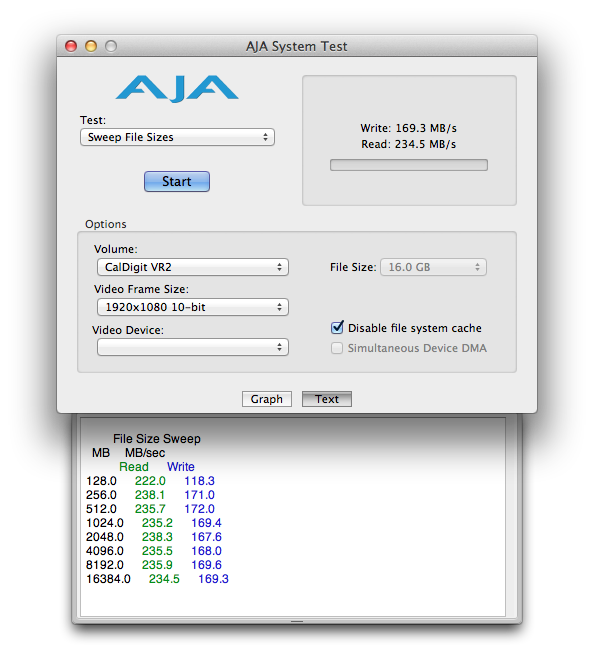Click the AJA System Test title
This screenshot has width=594, height=648.
click(297, 46)
